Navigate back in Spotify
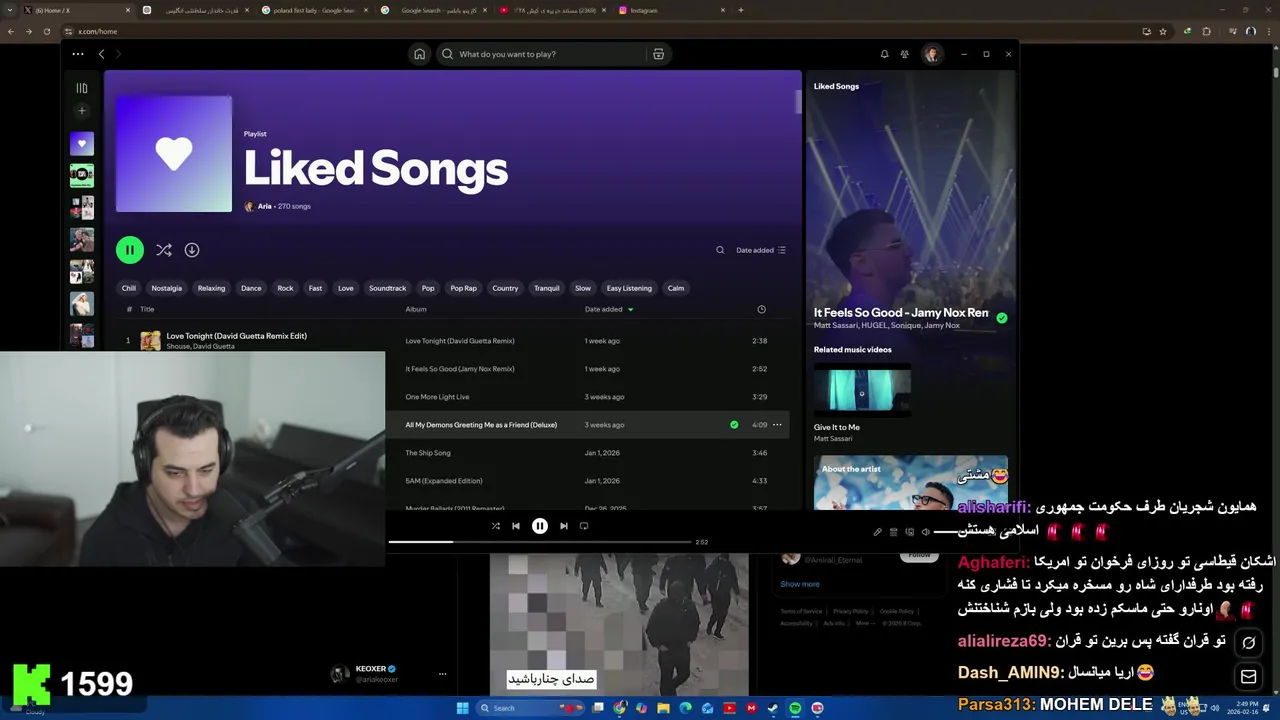Image resolution: width=1280 pixels, height=720 pixels. pos(101,54)
